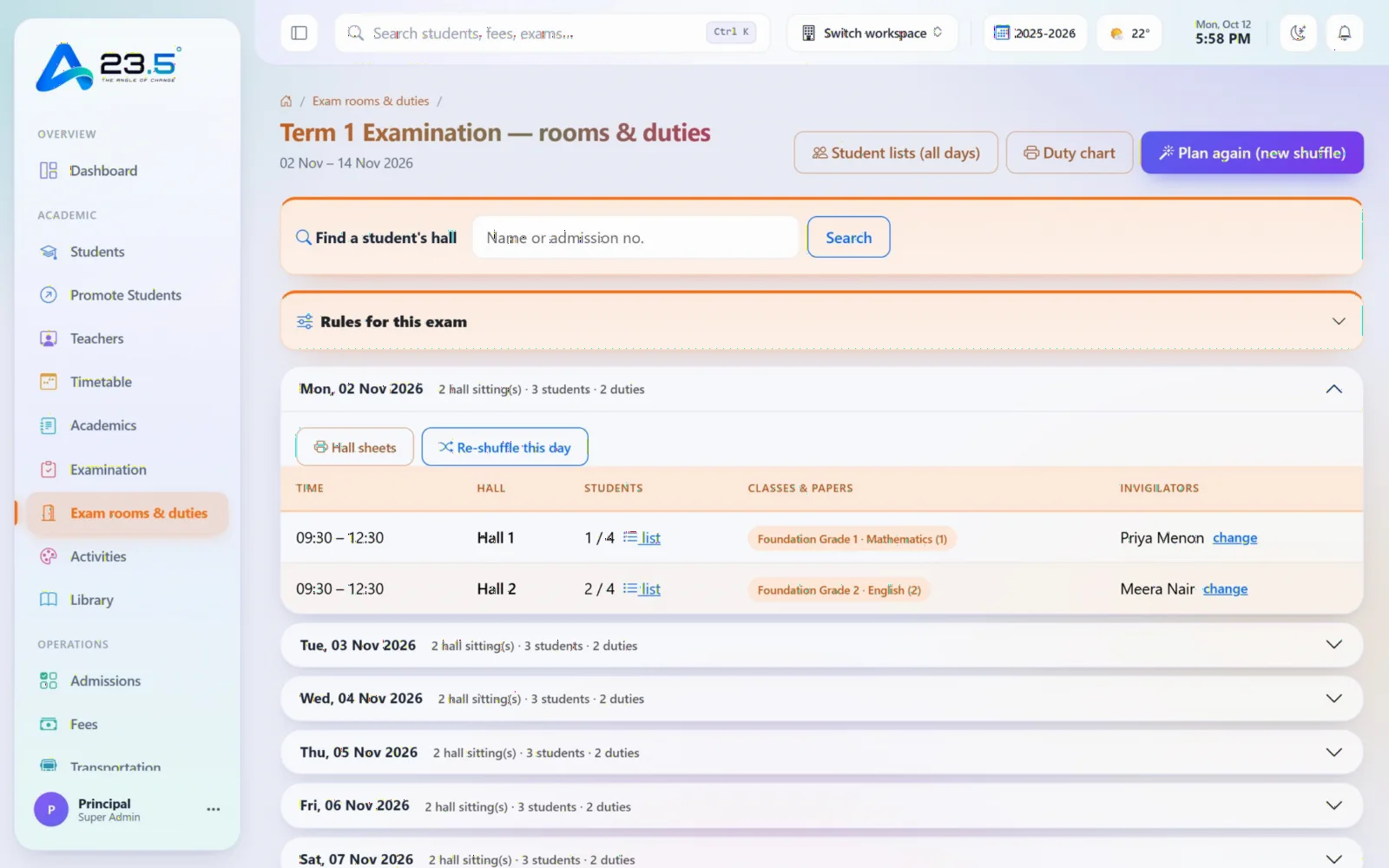1389x868 pixels.
Task: Click the Rules for this exam sliders icon
Action: point(305,322)
